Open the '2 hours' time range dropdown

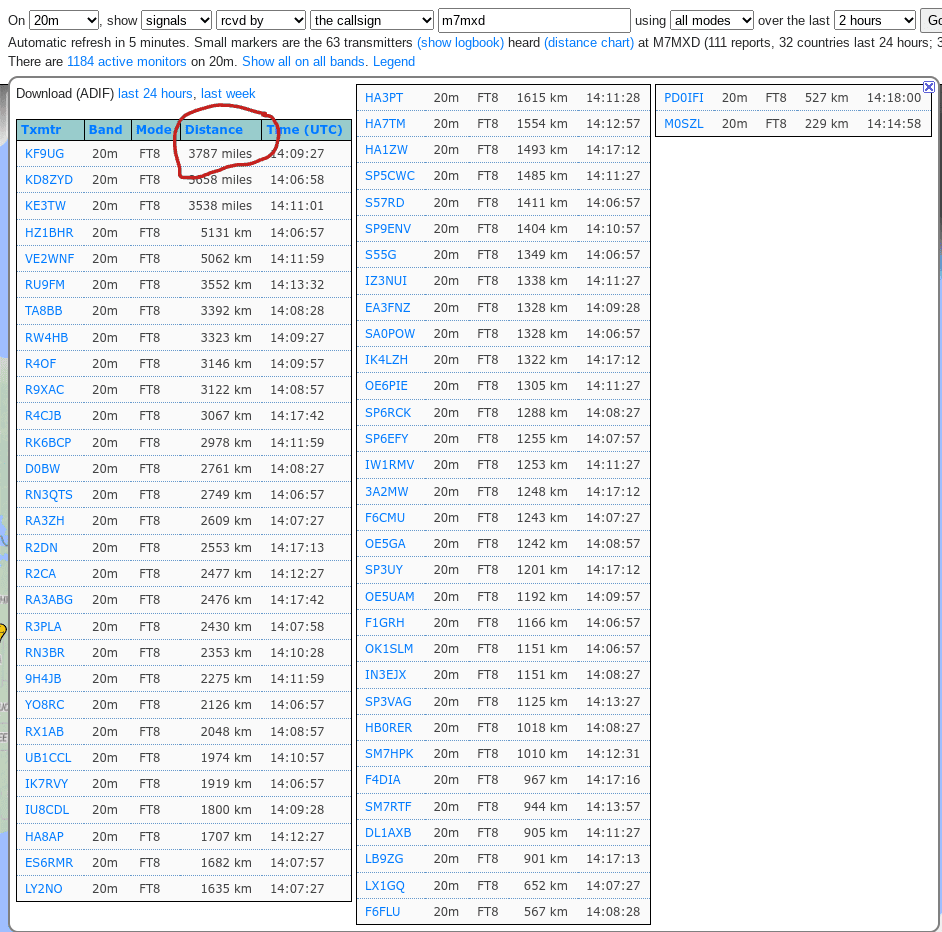[x=875, y=20]
